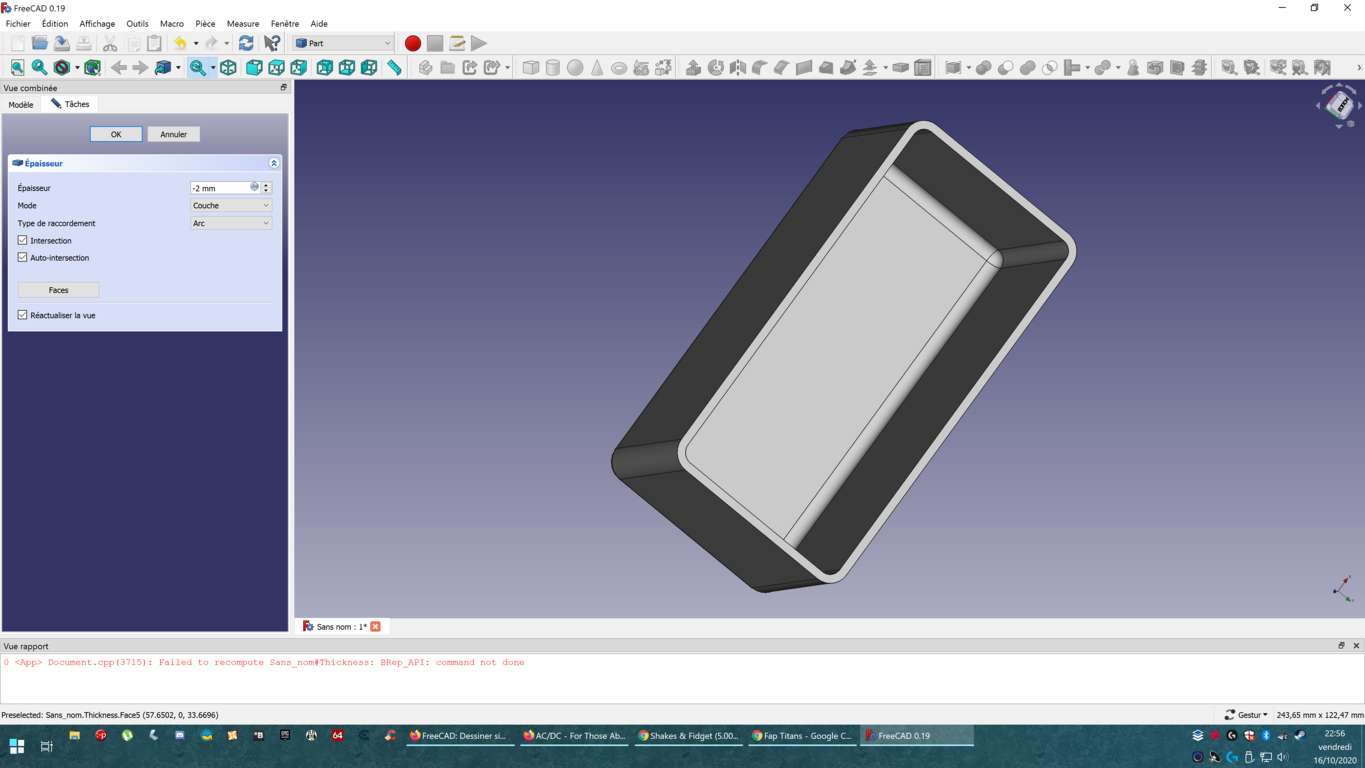Open Type de raccordement Arc dropdown

[x=231, y=223]
